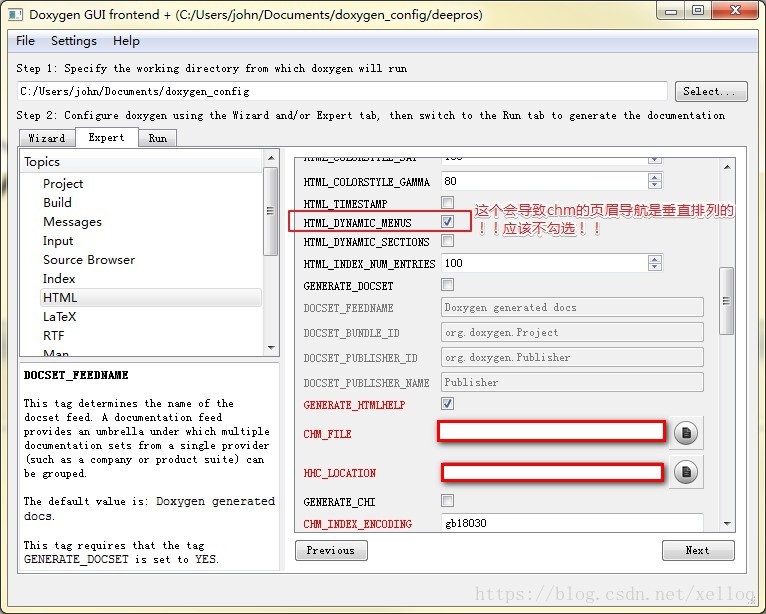Click the Previous button
Screen dimensions: 766x614
(x=331, y=550)
